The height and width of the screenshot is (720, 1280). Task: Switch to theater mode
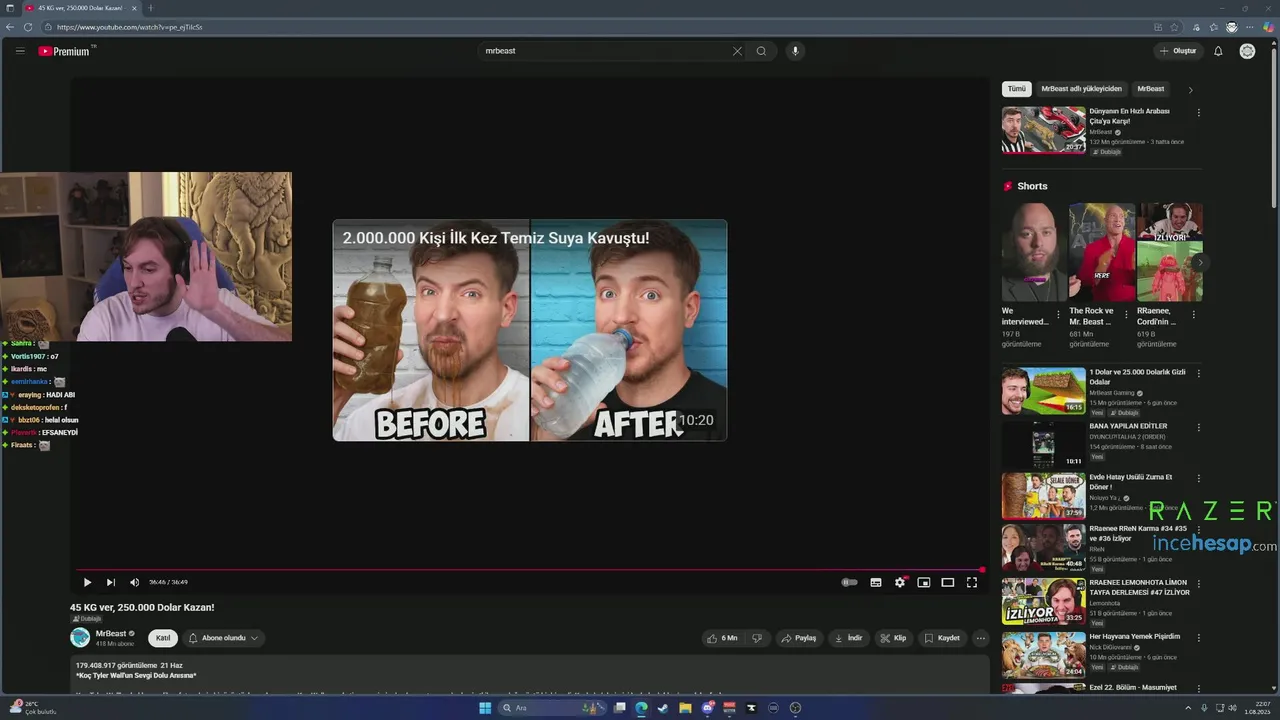pyautogui.click(x=948, y=582)
